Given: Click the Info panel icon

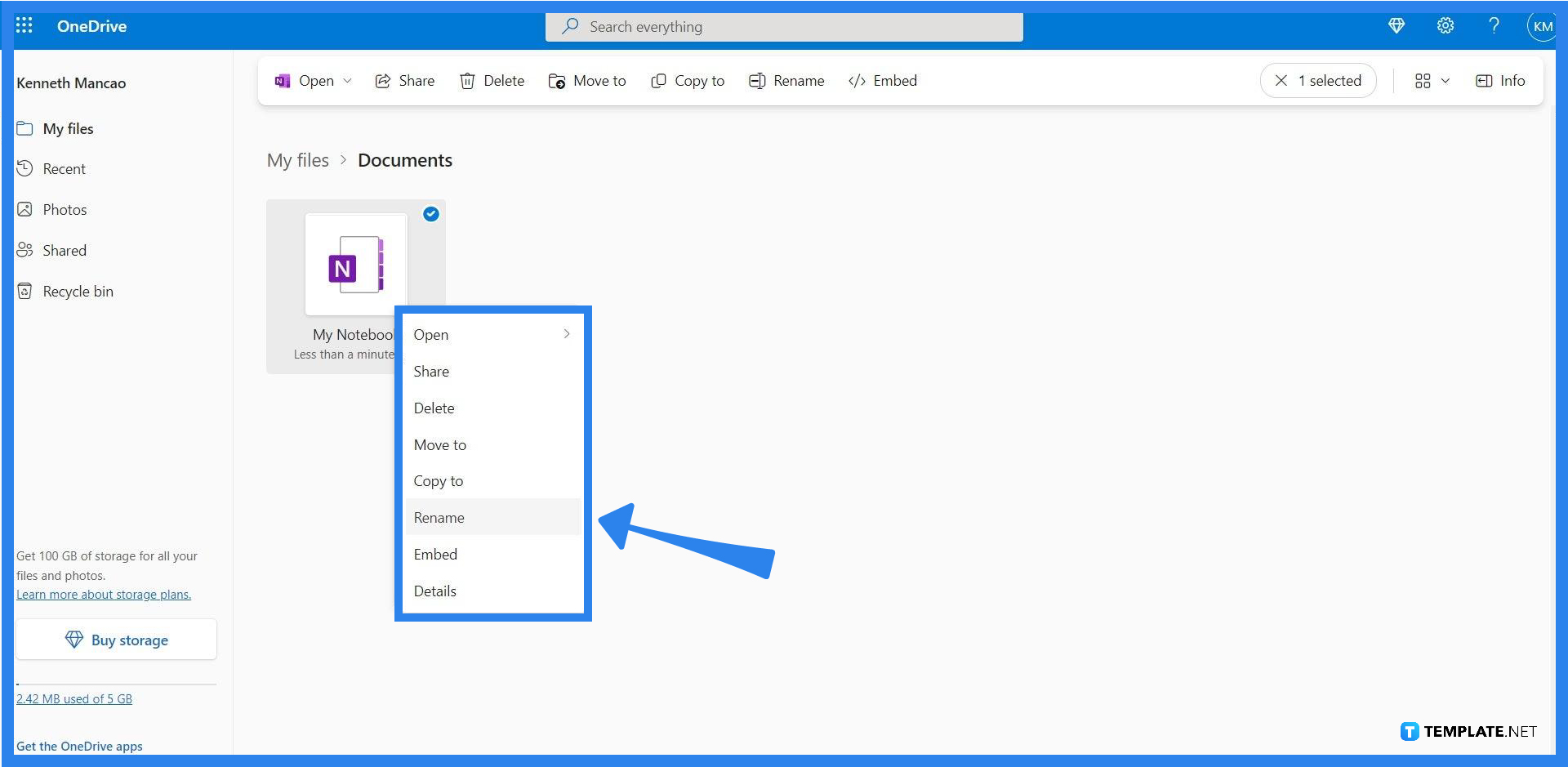Looking at the screenshot, I should 1500,80.
